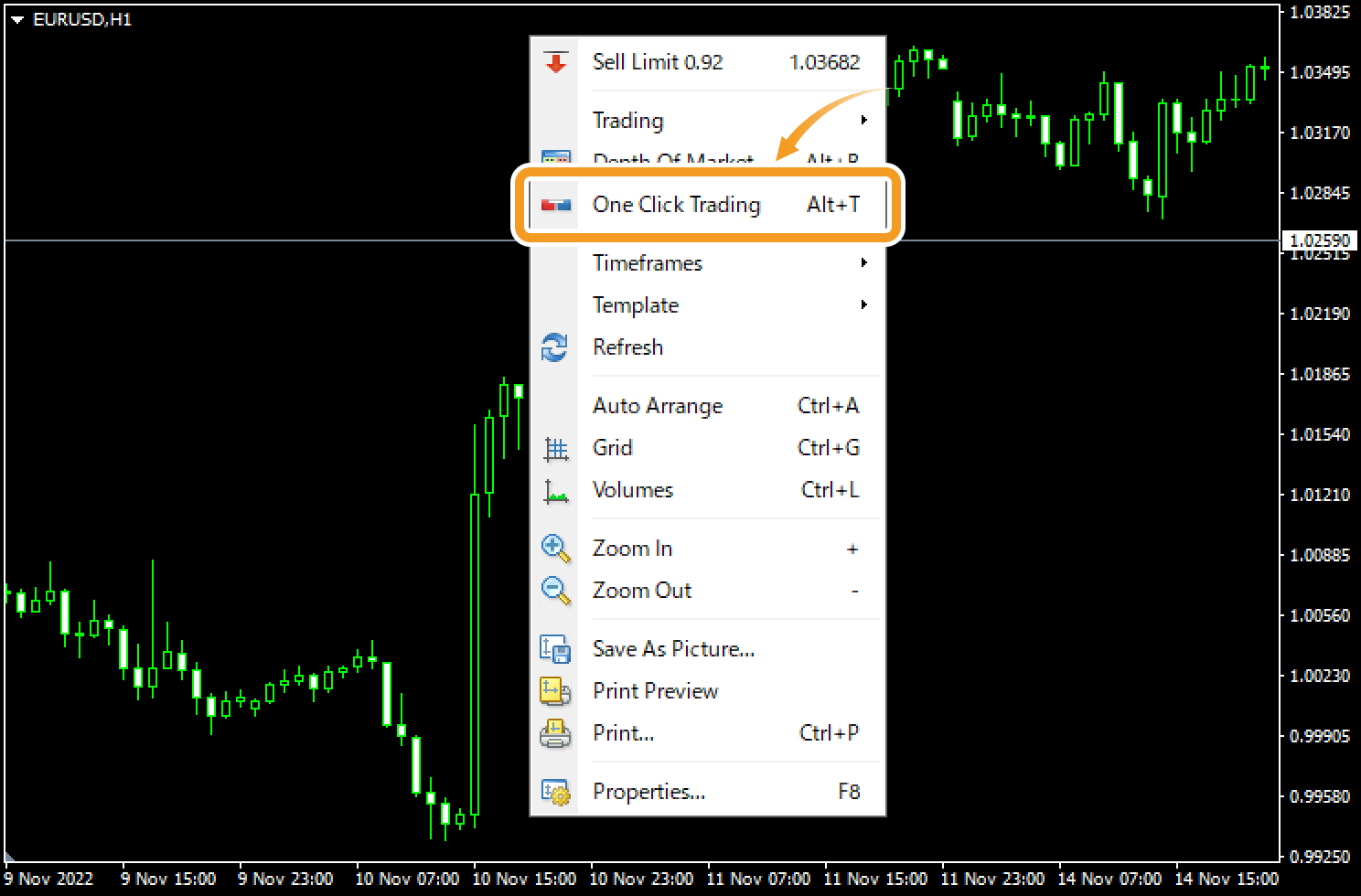Toggle Volumes display on the chart
The image size is (1361, 896).
click(633, 490)
